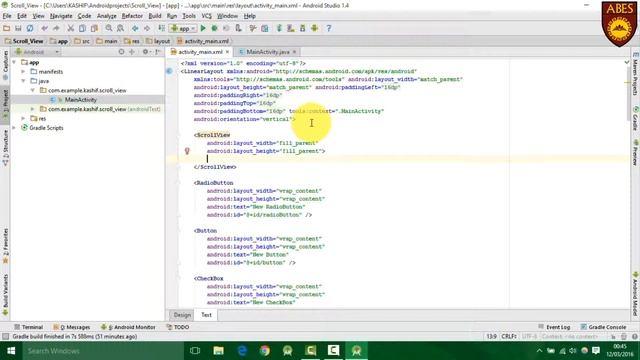Screen dimensions: 640x360
Task: Open the Android Monitor tool window
Action: (128, 327)
